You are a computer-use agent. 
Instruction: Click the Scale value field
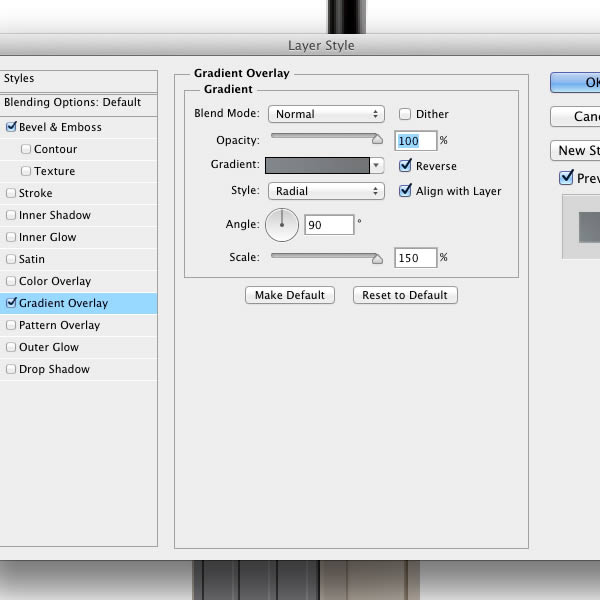tap(416, 258)
